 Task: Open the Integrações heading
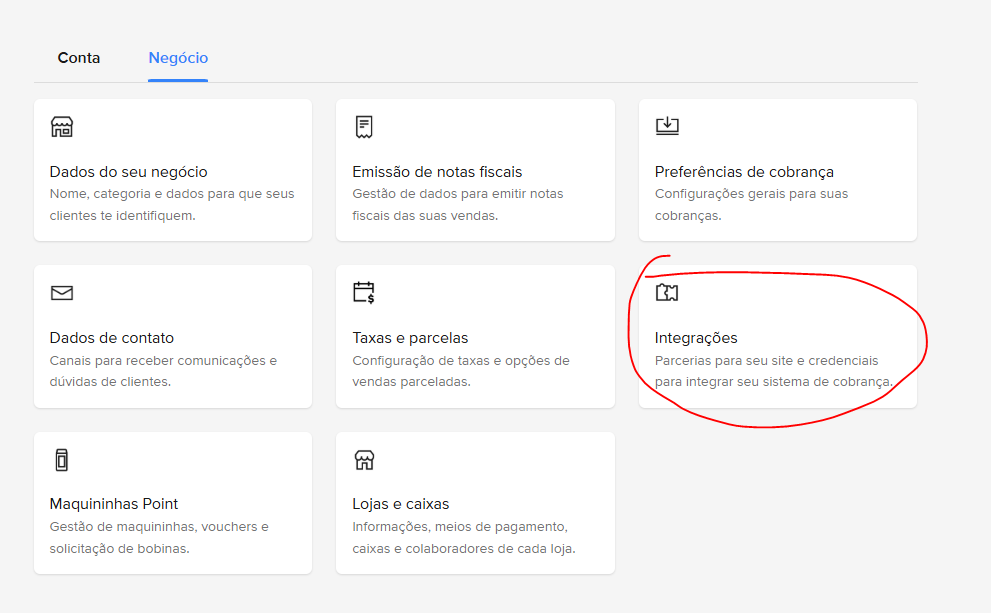pyautogui.click(x=696, y=338)
